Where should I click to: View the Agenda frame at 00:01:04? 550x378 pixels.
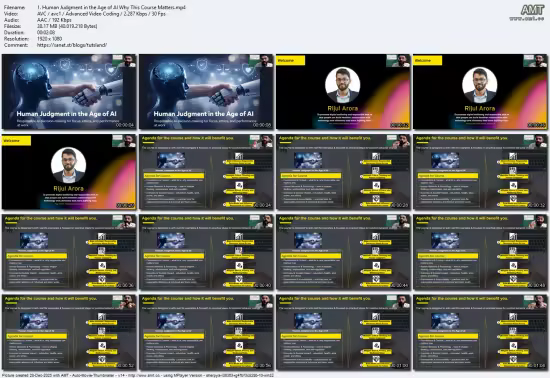pyautogui.click(x=480, y=332)
